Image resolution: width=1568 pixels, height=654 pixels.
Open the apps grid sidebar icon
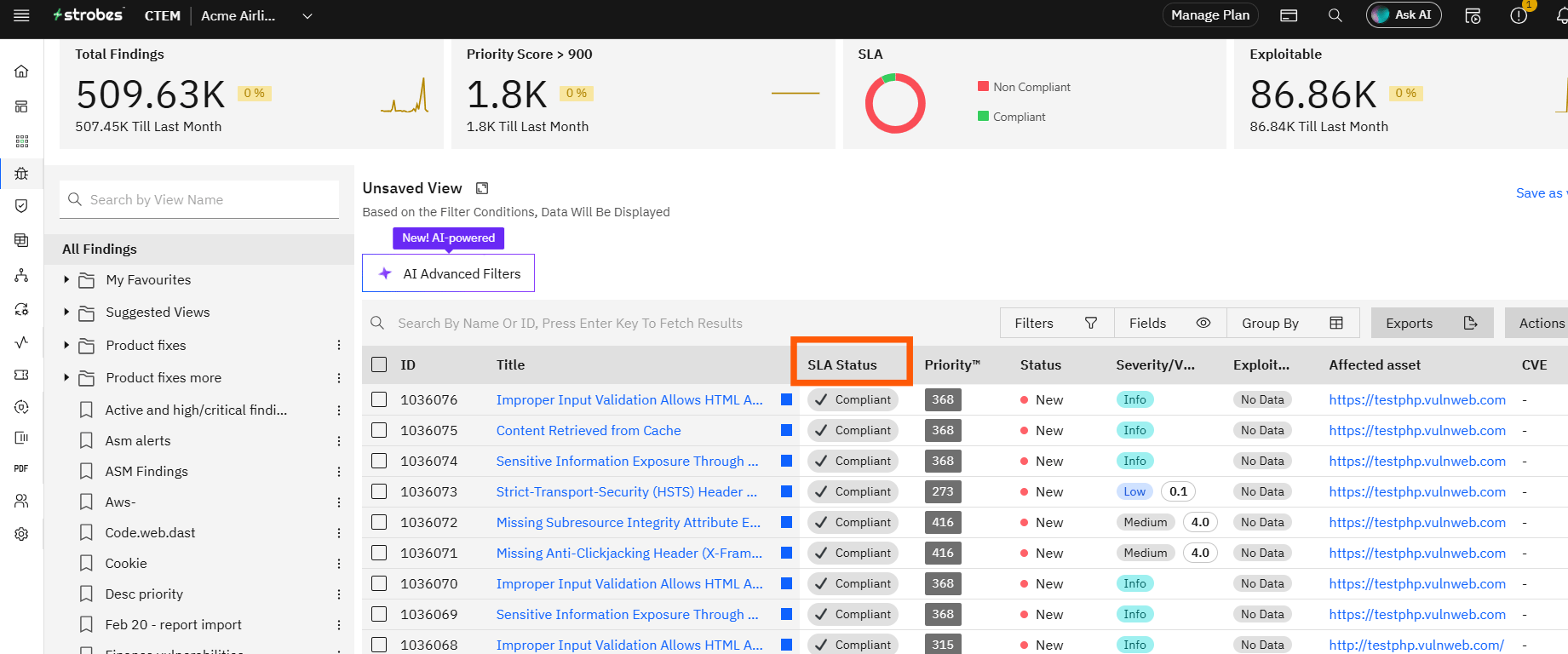pos(21,141)
